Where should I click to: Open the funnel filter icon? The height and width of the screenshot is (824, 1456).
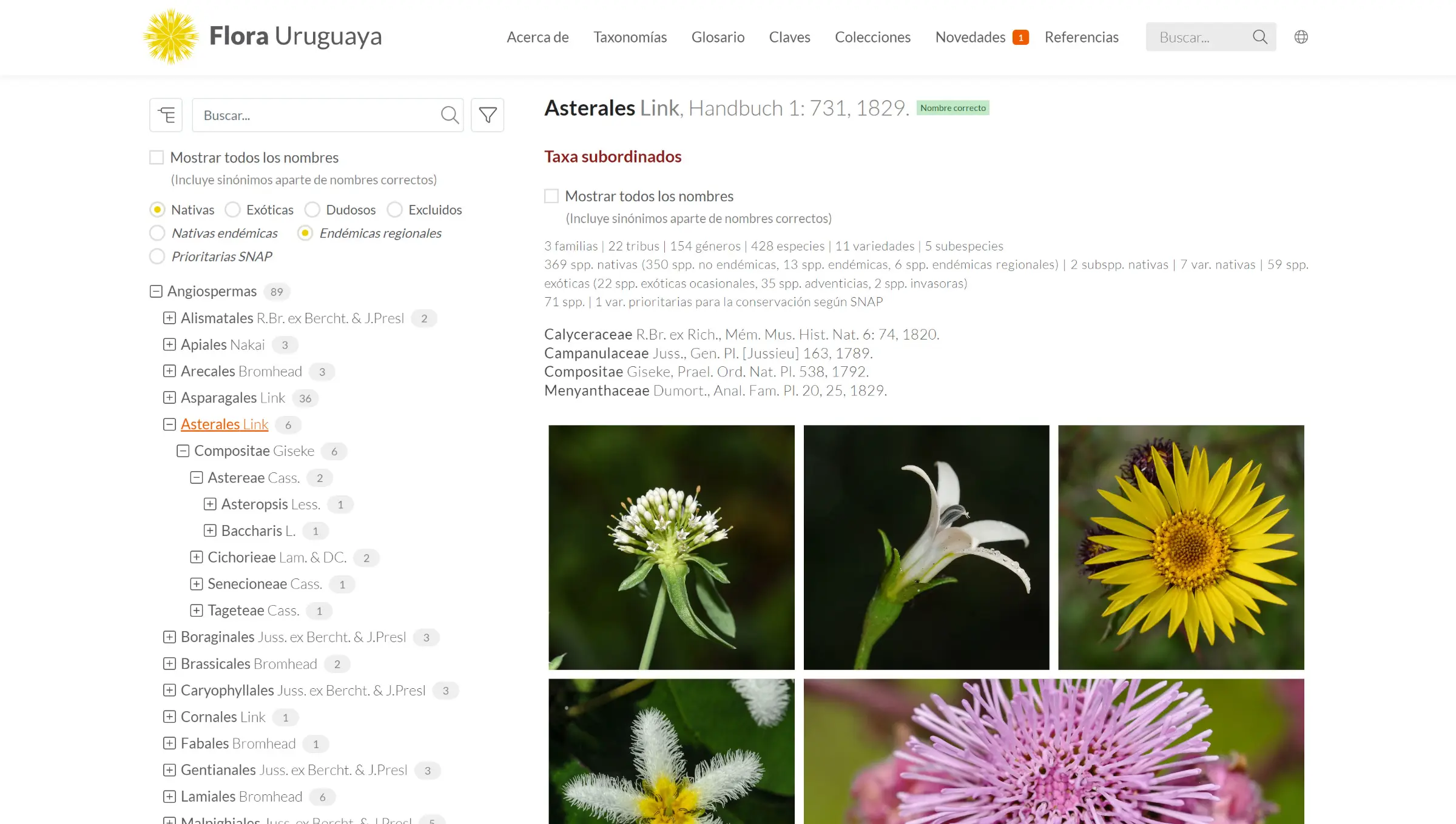(487, 115)
